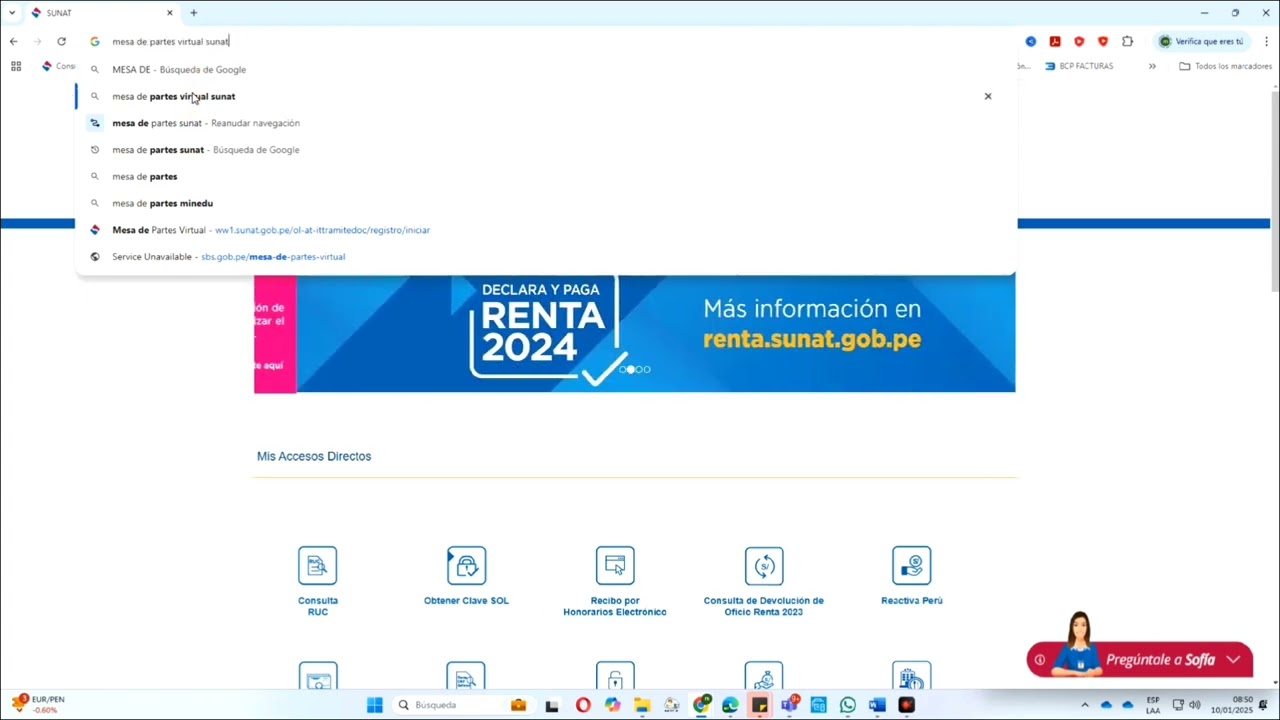This screenshot has width=1280, height=720.
Task: Open Consulta de Devolución de Oficio Renta 2023
Action: pos(764,565)
